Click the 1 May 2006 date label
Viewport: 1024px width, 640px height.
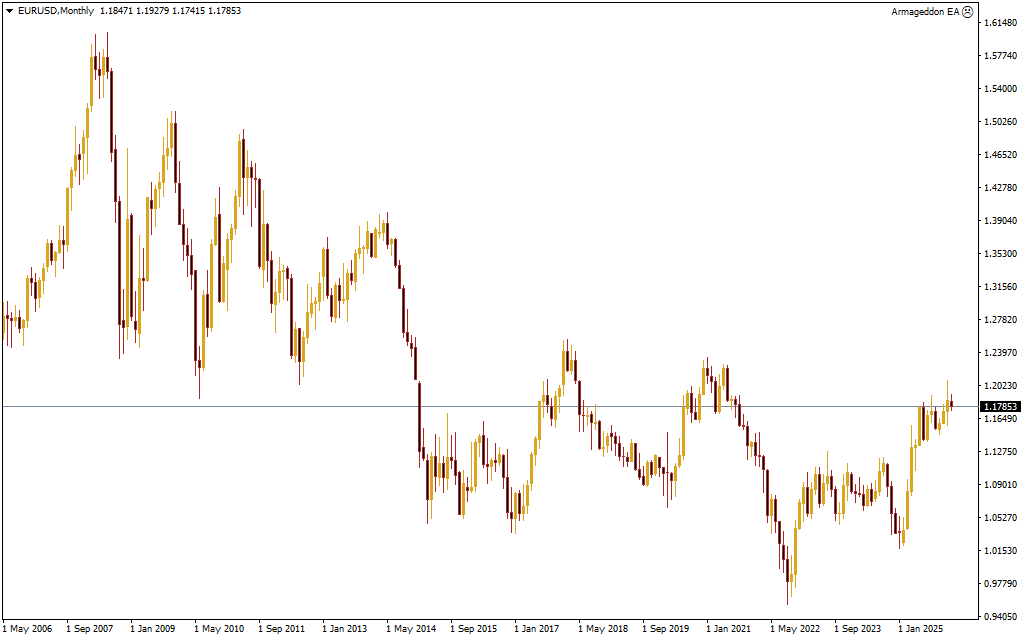28,629
